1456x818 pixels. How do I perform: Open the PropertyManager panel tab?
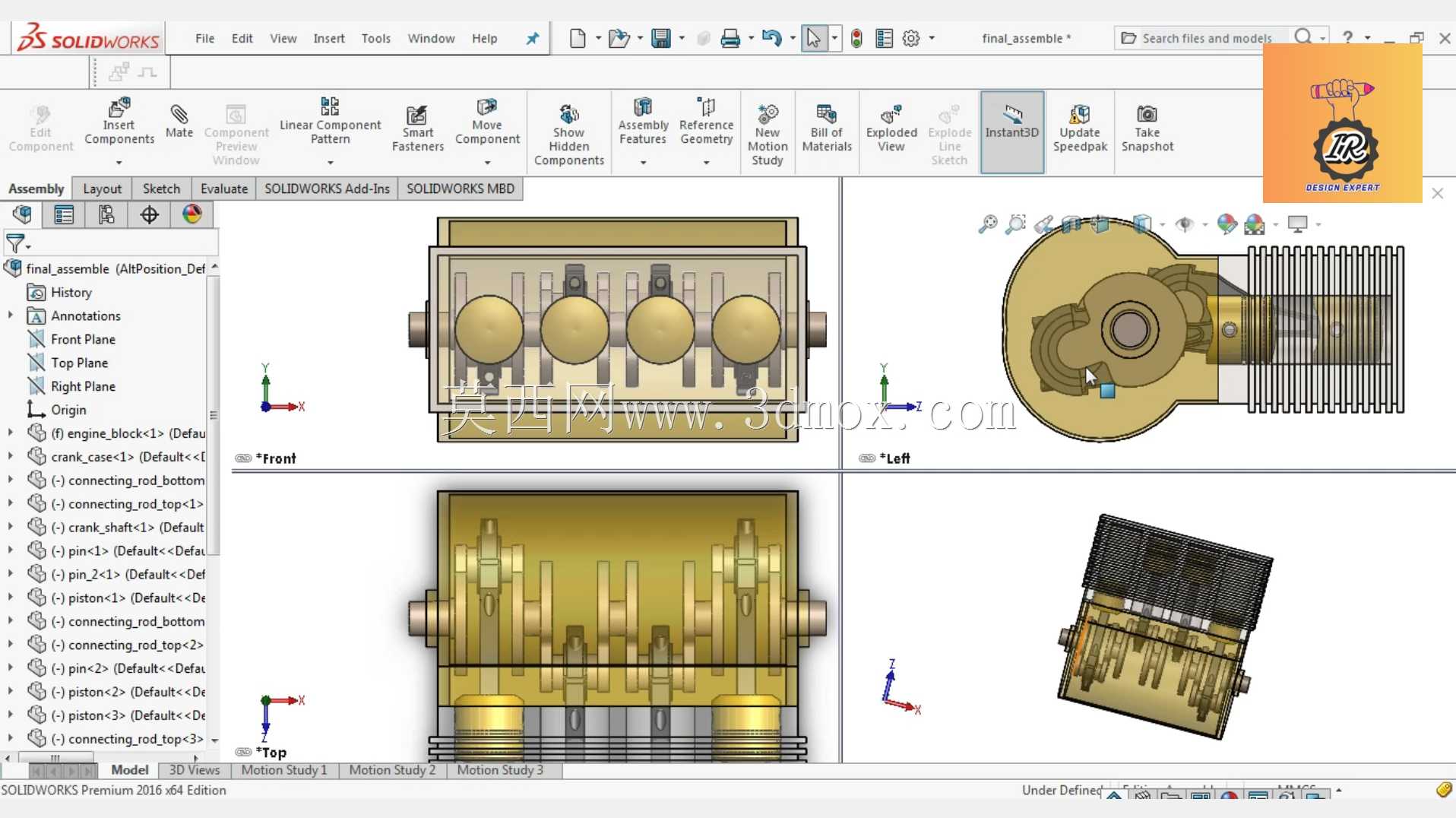click(x=64, y=215)
